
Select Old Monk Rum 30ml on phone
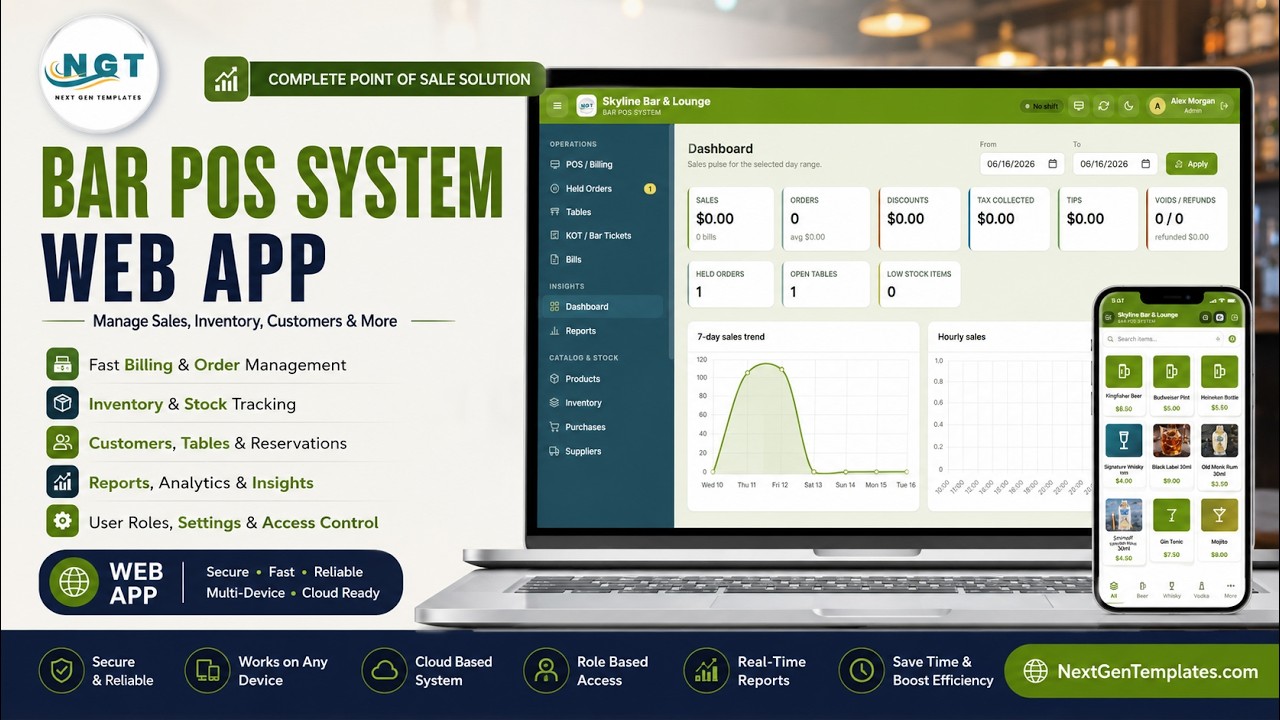1219,456
